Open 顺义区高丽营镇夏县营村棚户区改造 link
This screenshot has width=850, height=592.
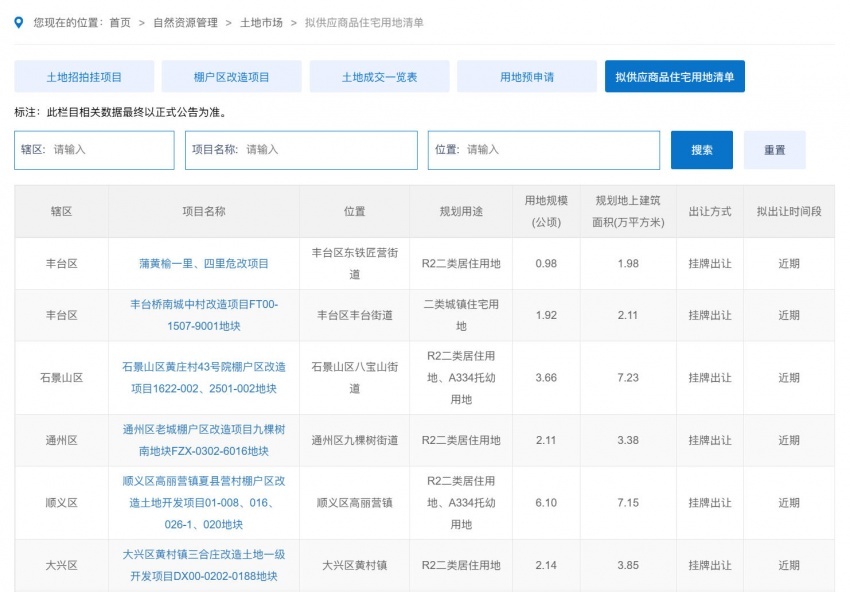(x=204, y=503)
